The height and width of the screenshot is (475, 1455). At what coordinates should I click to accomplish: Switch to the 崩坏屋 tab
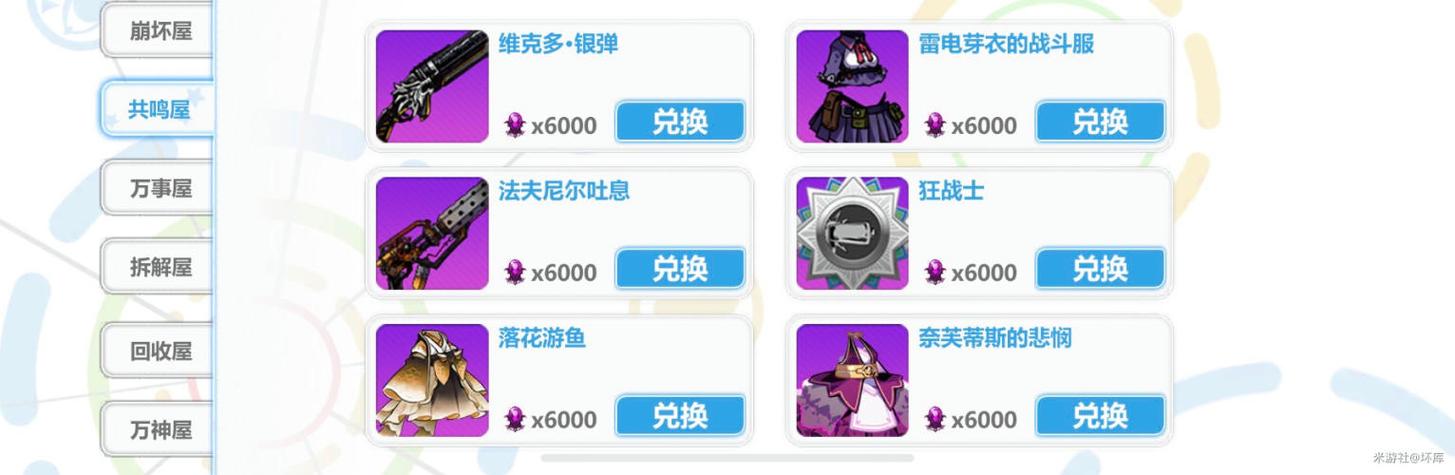160,31
